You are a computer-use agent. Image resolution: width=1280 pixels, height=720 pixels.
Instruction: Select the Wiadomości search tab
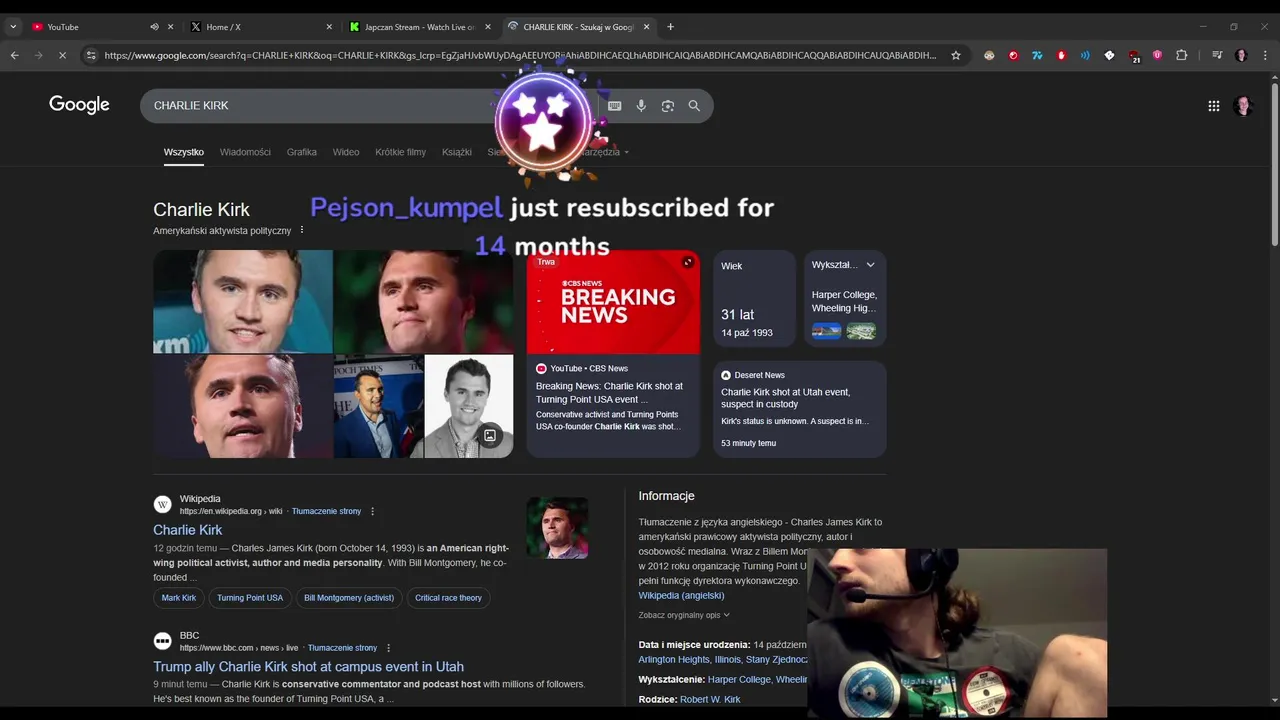tap(245, 152)
